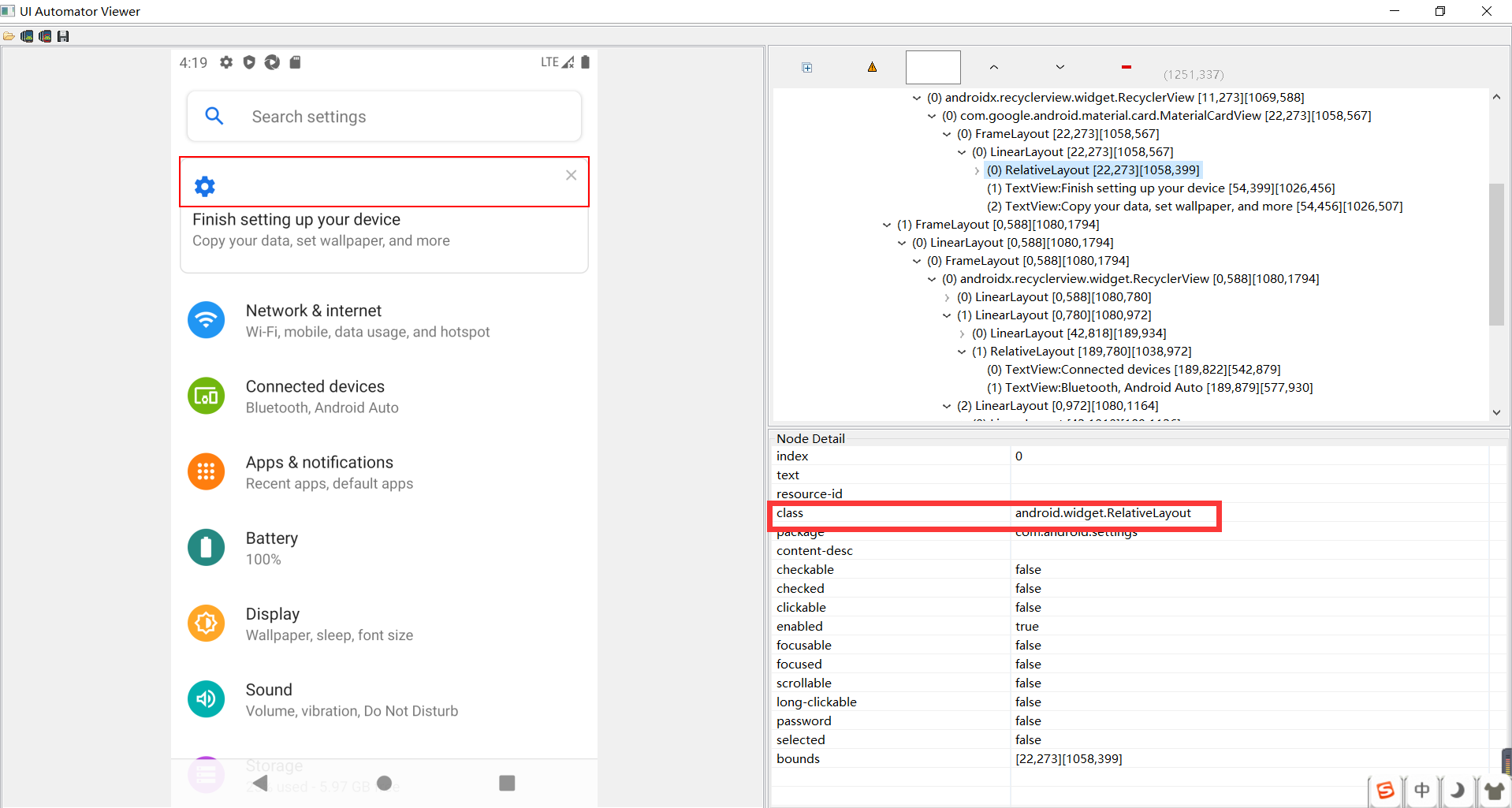Click the search magnifier in the phone screenshot
1512x808 pixels.
(214, 116)
